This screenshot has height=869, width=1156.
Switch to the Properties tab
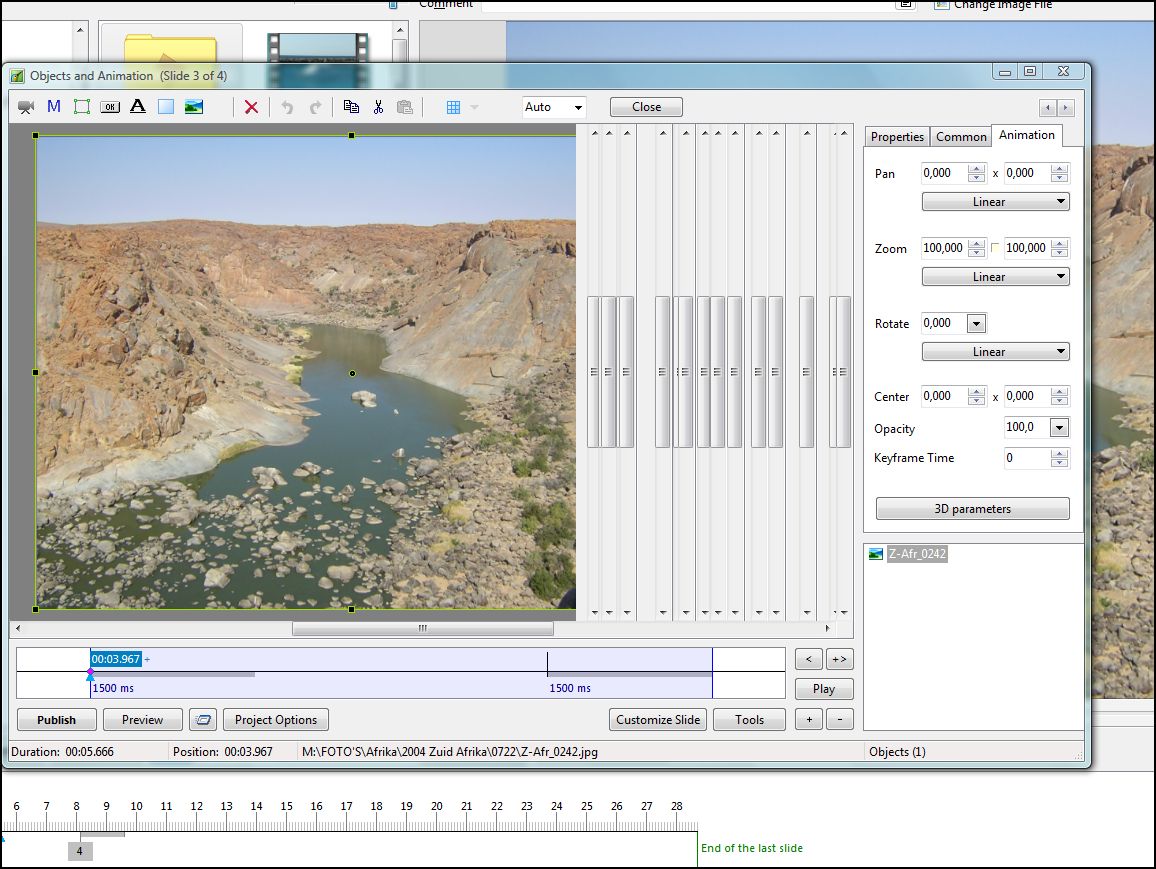tap(897, 137)
